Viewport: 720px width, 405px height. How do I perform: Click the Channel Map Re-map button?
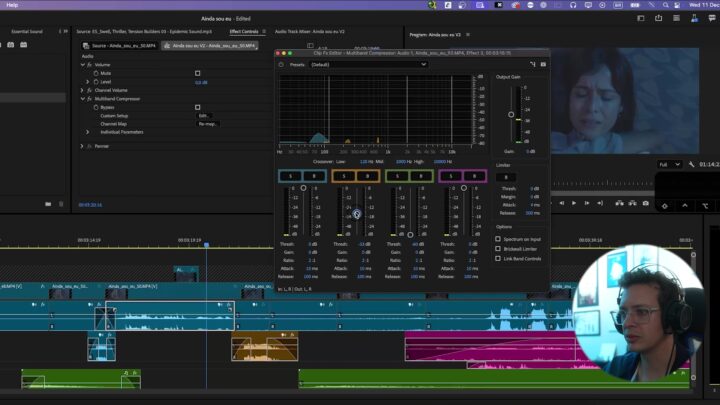(208, 124)
